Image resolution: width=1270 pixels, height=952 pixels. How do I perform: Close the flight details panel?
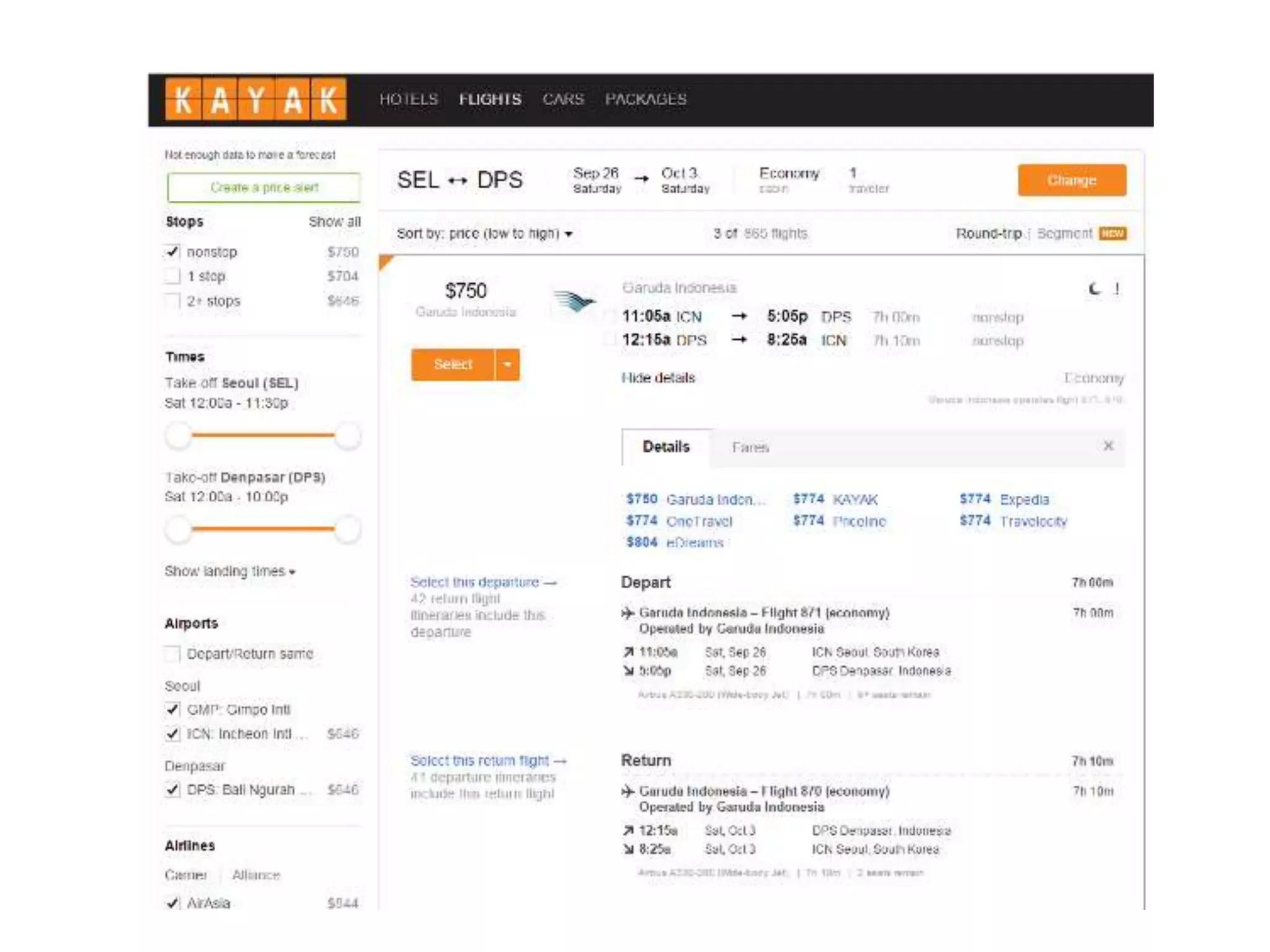[1109, 446]
